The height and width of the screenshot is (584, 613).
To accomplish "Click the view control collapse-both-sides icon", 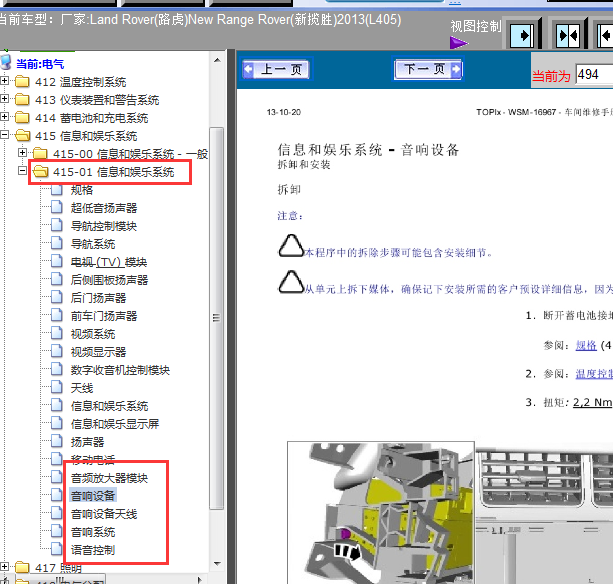I will pyautogui.click(x=569, y=36).
